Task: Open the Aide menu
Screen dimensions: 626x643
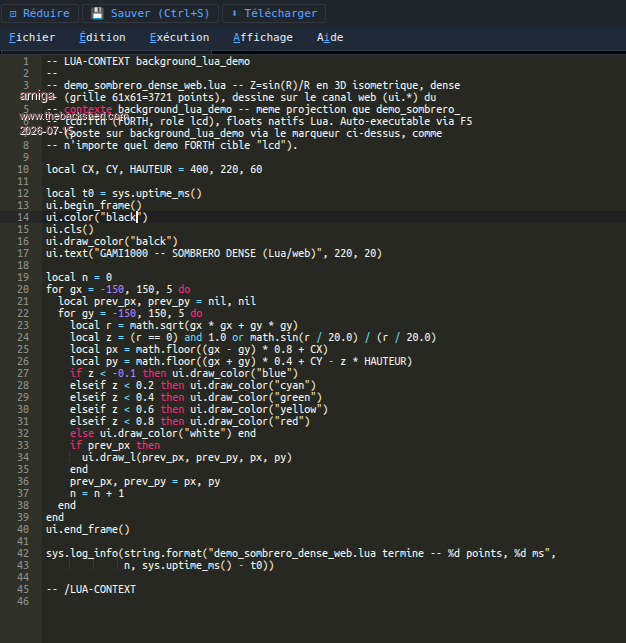Action: 330,37
